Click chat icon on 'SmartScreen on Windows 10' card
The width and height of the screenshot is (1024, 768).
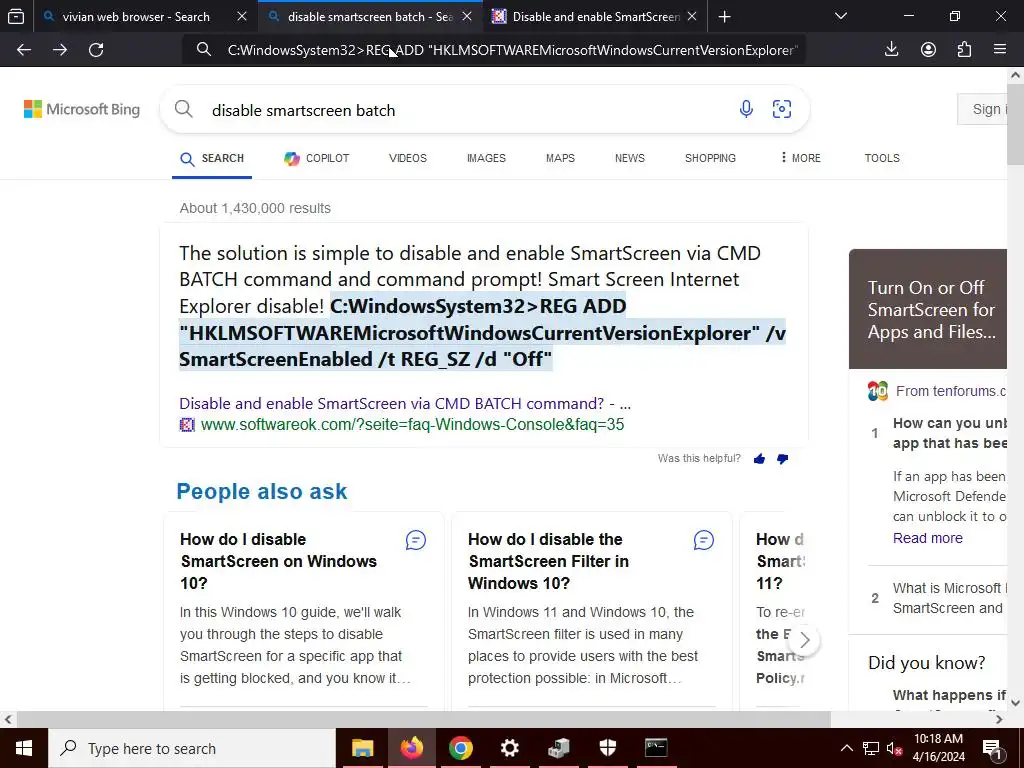point(415,540)
